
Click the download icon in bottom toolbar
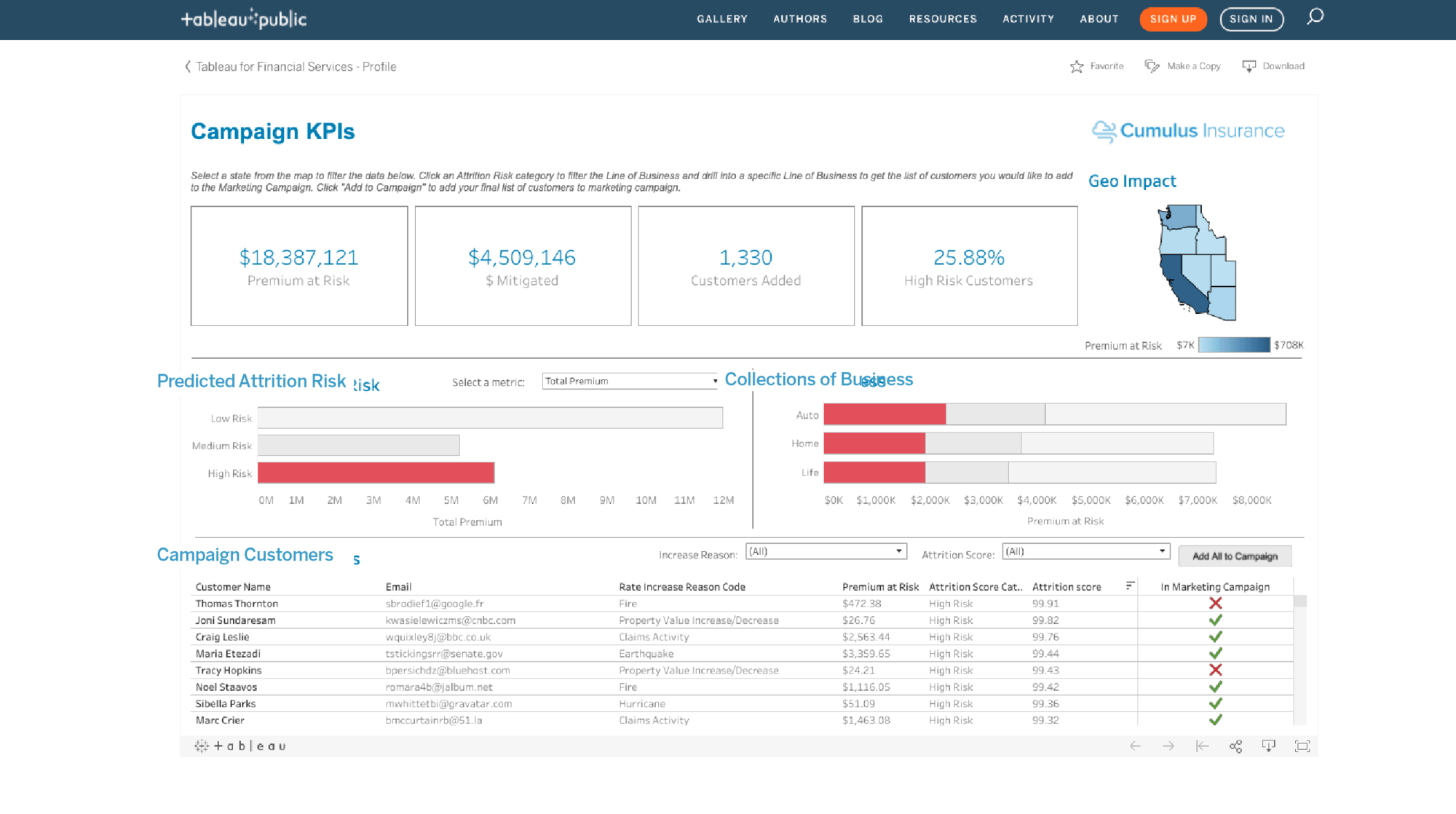[x=1269, y=746]
